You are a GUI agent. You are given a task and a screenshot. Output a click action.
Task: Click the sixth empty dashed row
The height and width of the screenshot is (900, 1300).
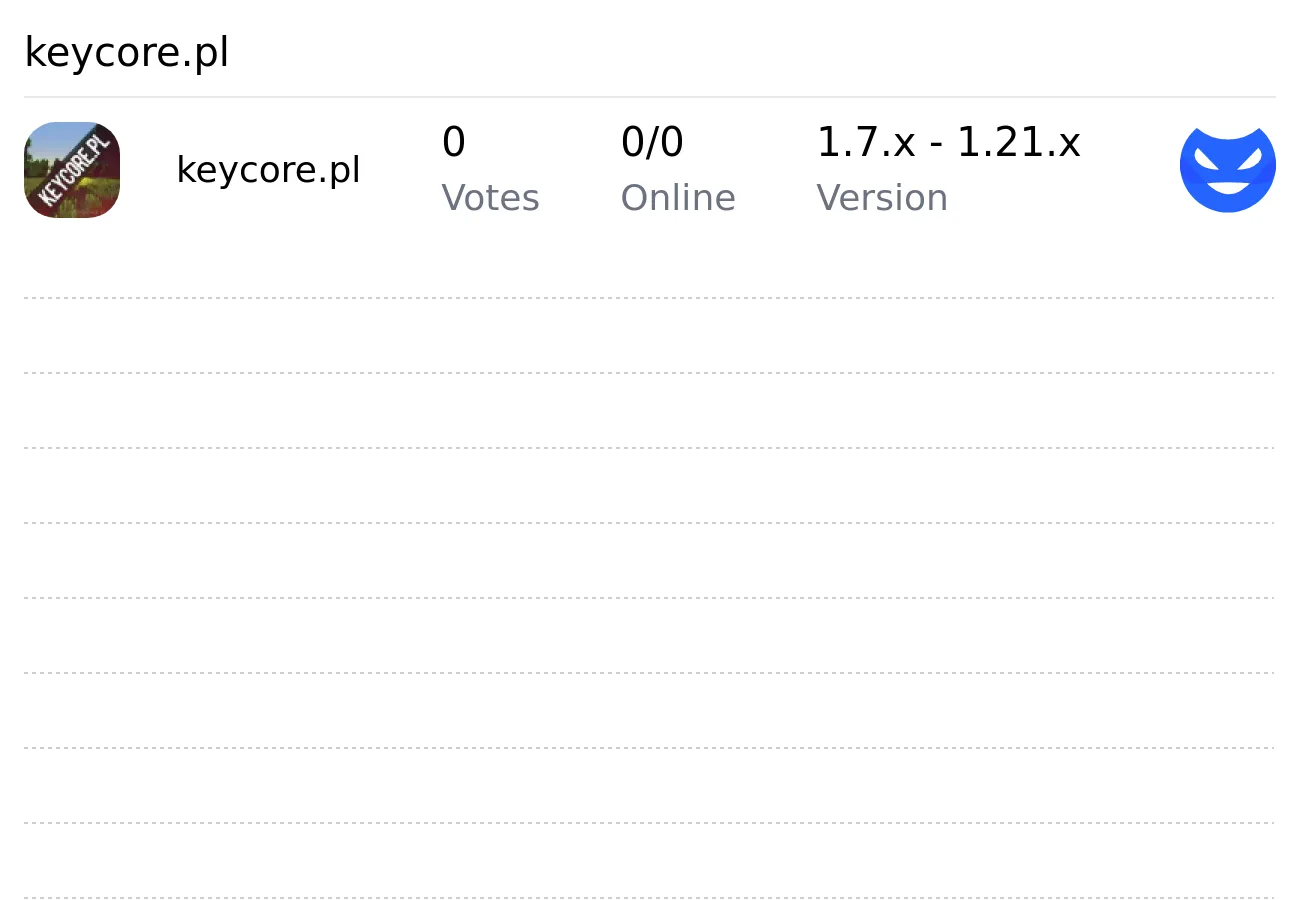(x=650, y=711)
